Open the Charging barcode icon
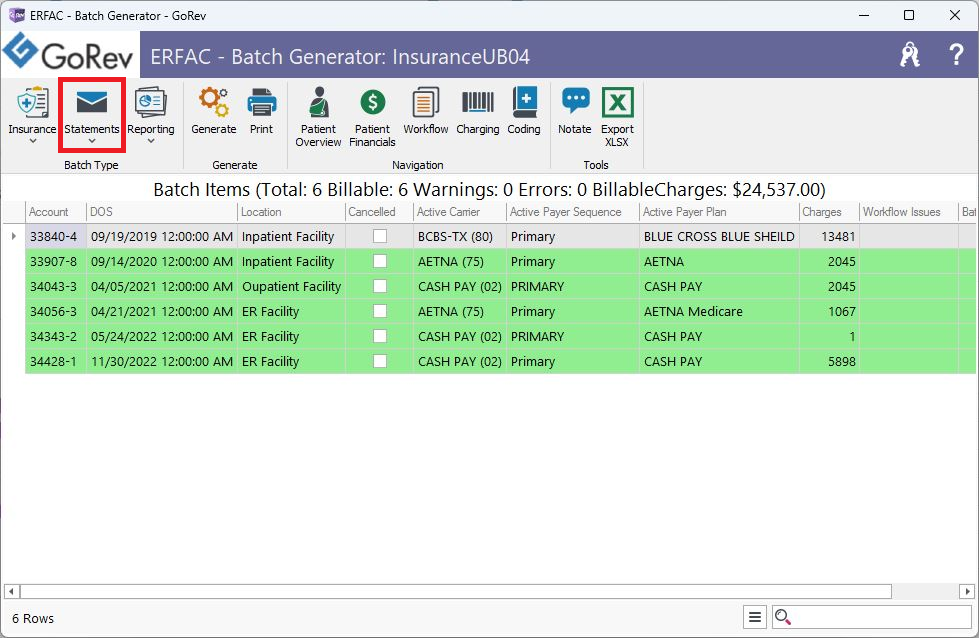Image resolution: width=979 pixels, height=638 pixels. point(478,102)
